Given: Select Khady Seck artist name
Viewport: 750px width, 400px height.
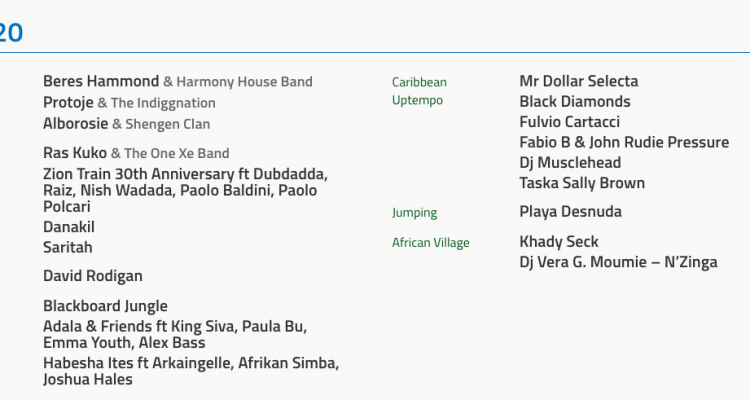Looking at the screenshot, I should click(559, 242).
